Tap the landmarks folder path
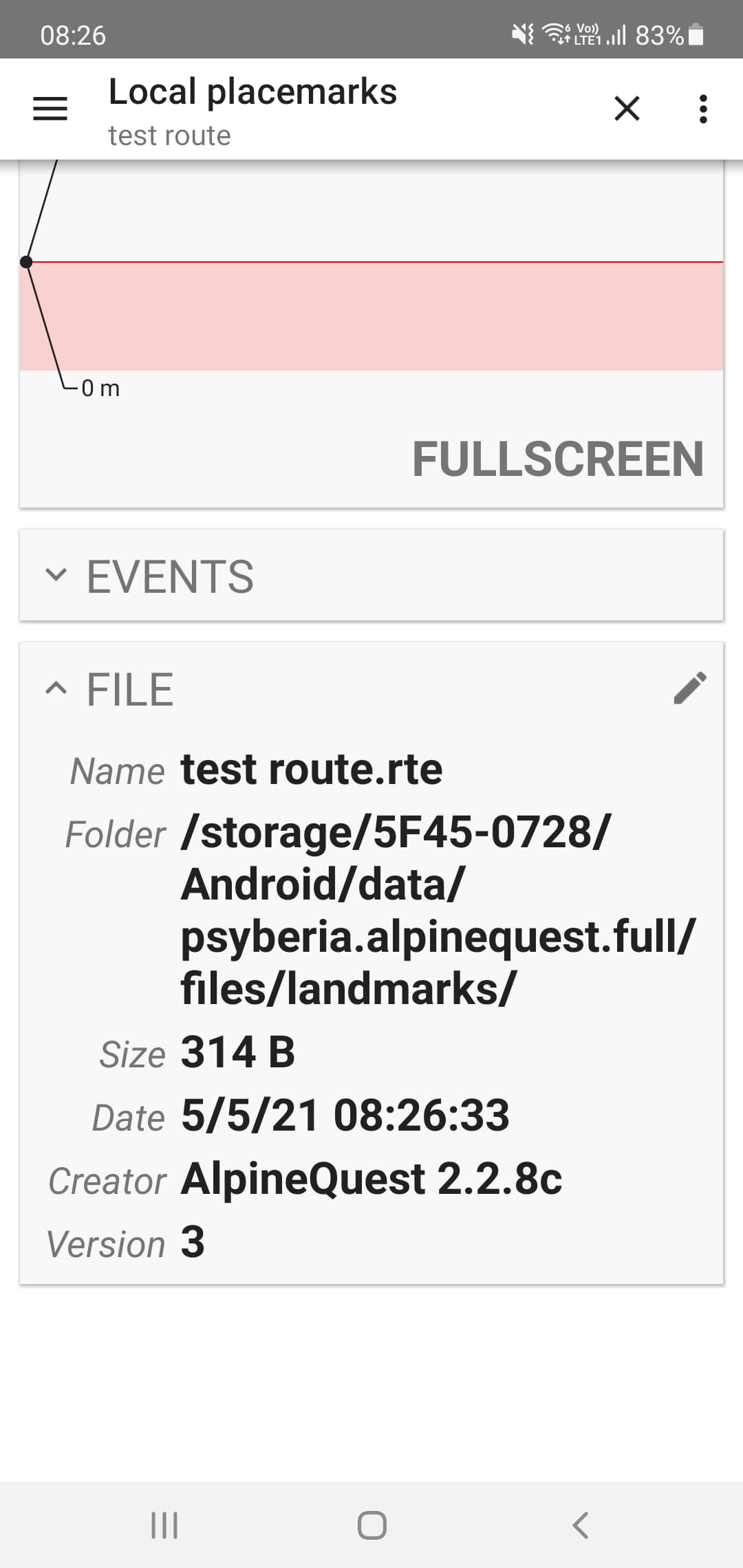 438,910
